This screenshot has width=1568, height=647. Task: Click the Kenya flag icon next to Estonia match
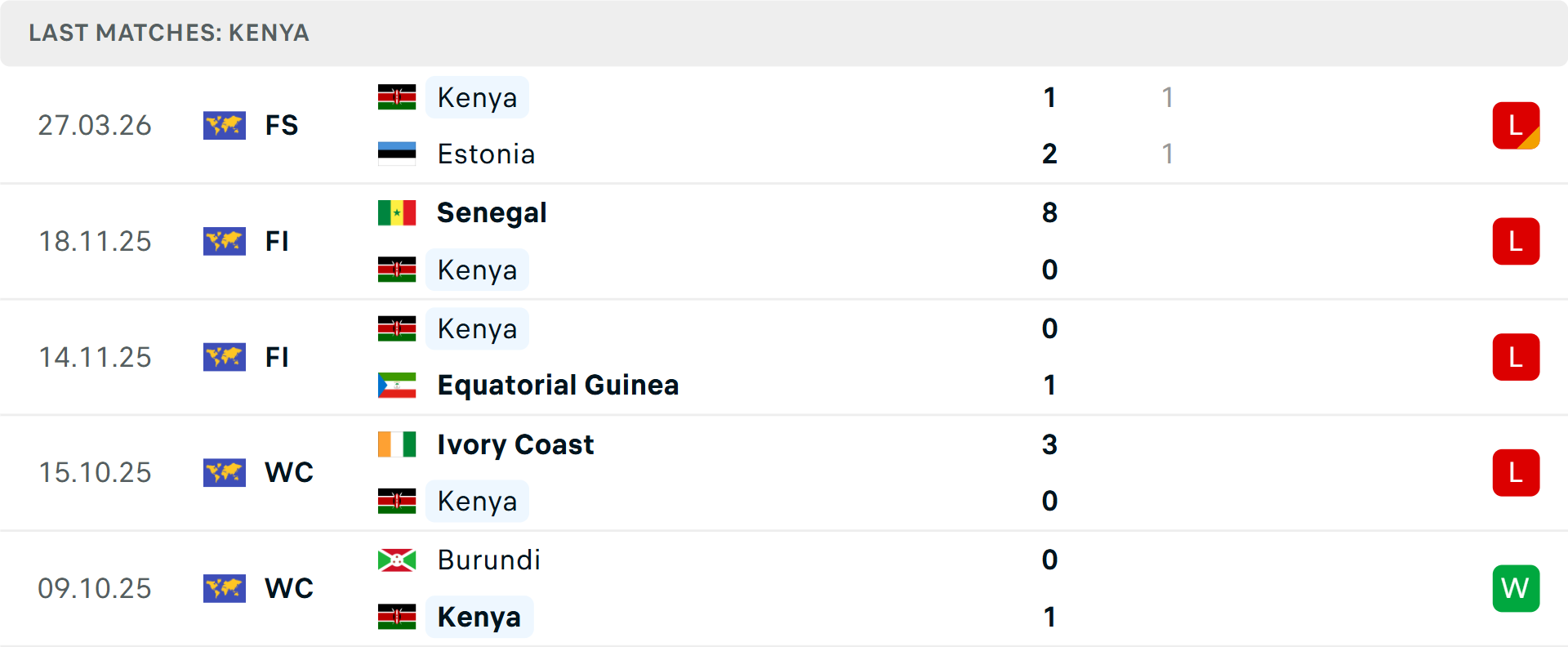tap(397, 96)
